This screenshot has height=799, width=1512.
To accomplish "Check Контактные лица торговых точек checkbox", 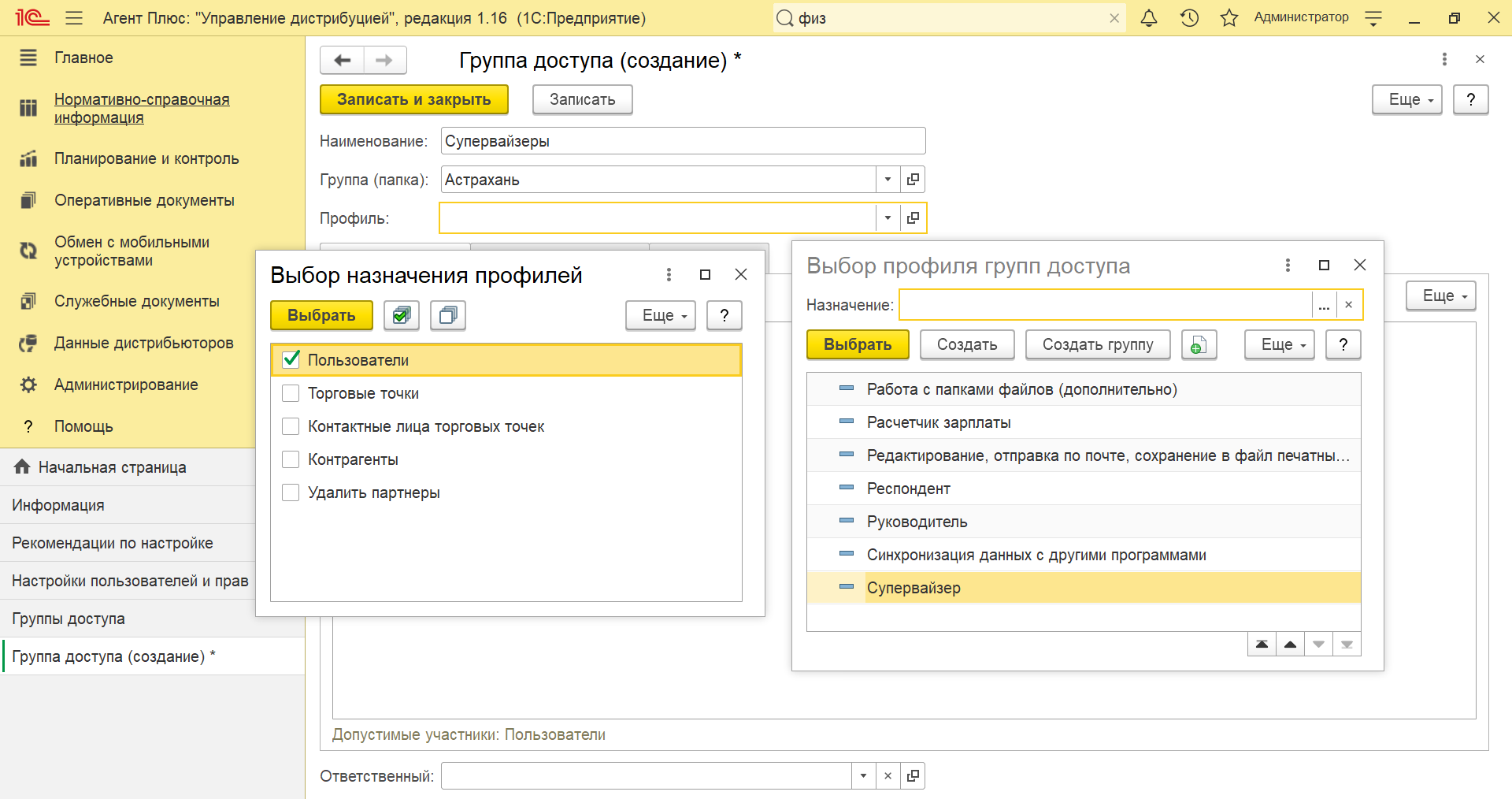I will (291, 426).
